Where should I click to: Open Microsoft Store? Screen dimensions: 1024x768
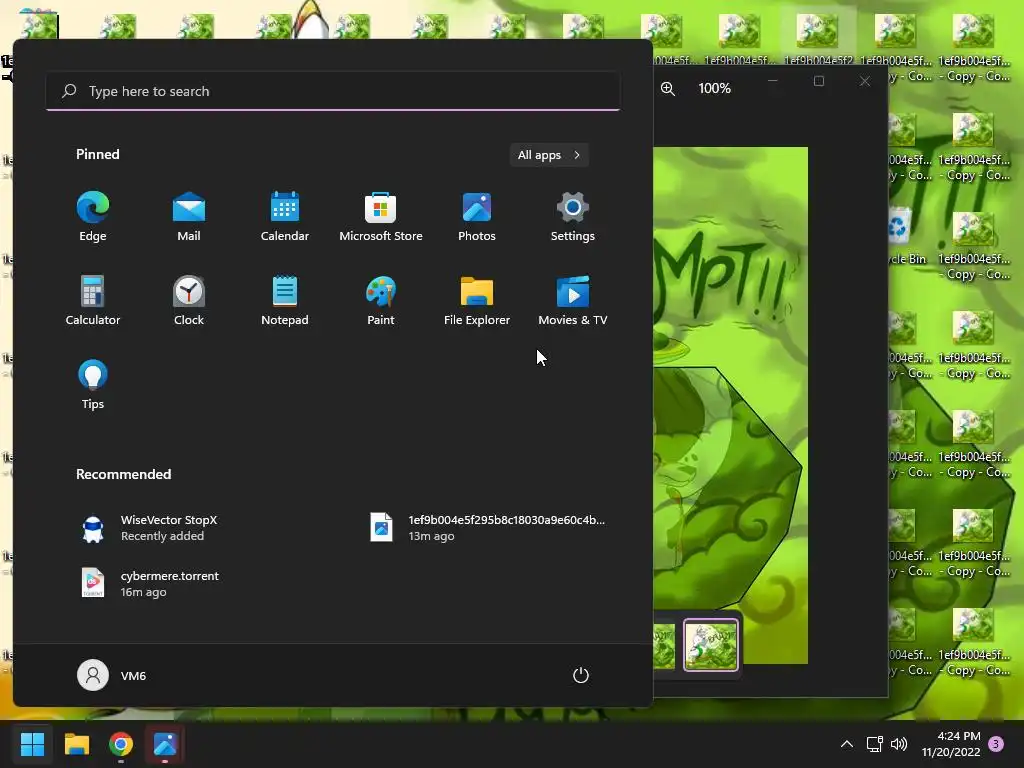coord(381,217)
